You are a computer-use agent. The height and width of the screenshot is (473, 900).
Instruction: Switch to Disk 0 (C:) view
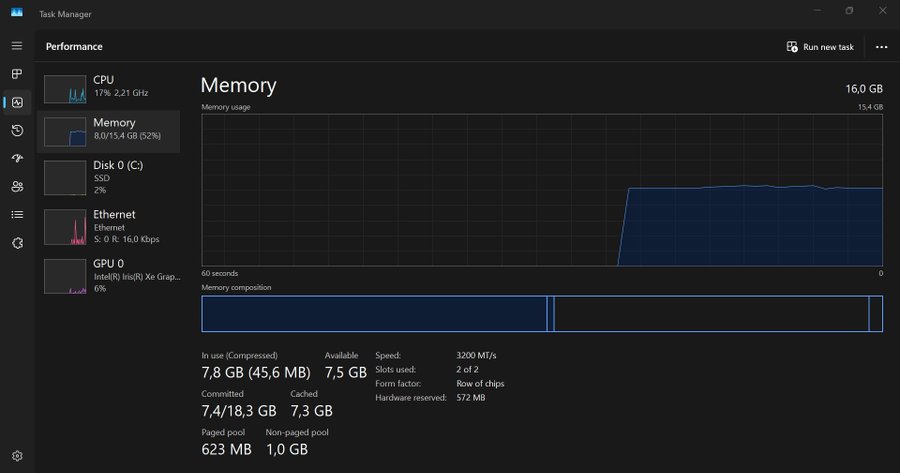(108, 177)
